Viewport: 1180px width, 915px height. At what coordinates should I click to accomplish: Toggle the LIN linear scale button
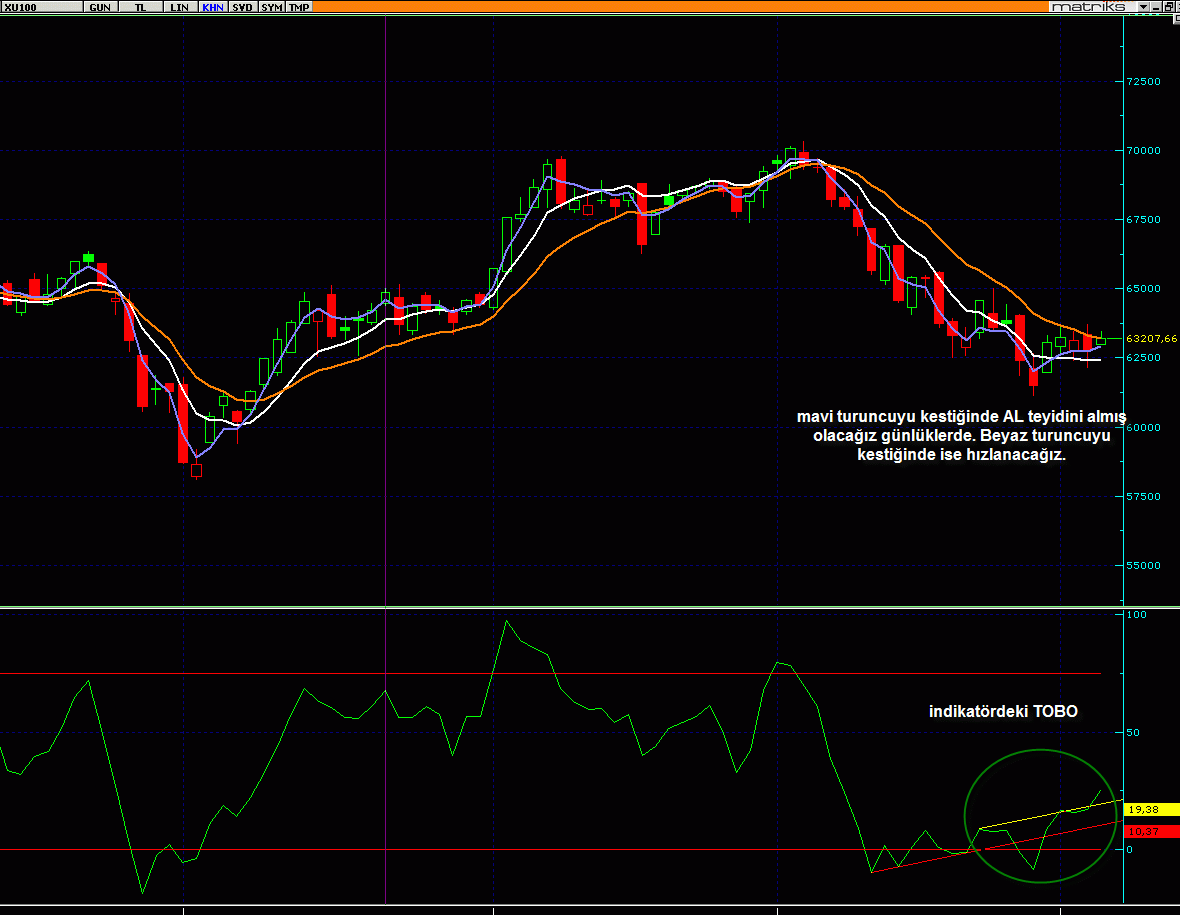point(180,7)
